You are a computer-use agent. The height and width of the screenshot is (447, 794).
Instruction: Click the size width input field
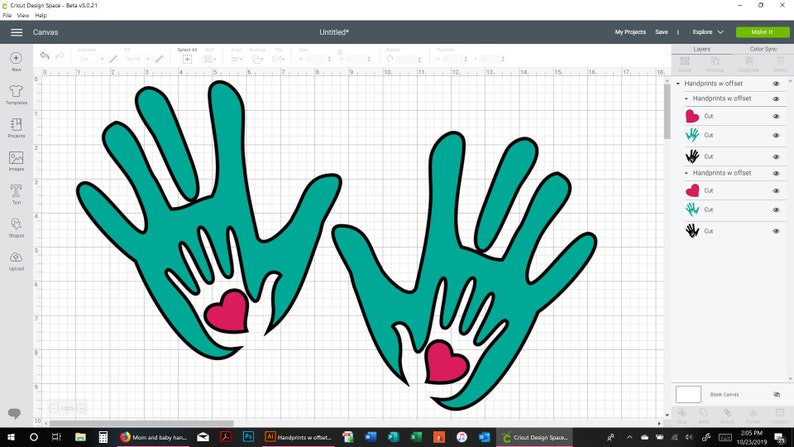(315, 59)
